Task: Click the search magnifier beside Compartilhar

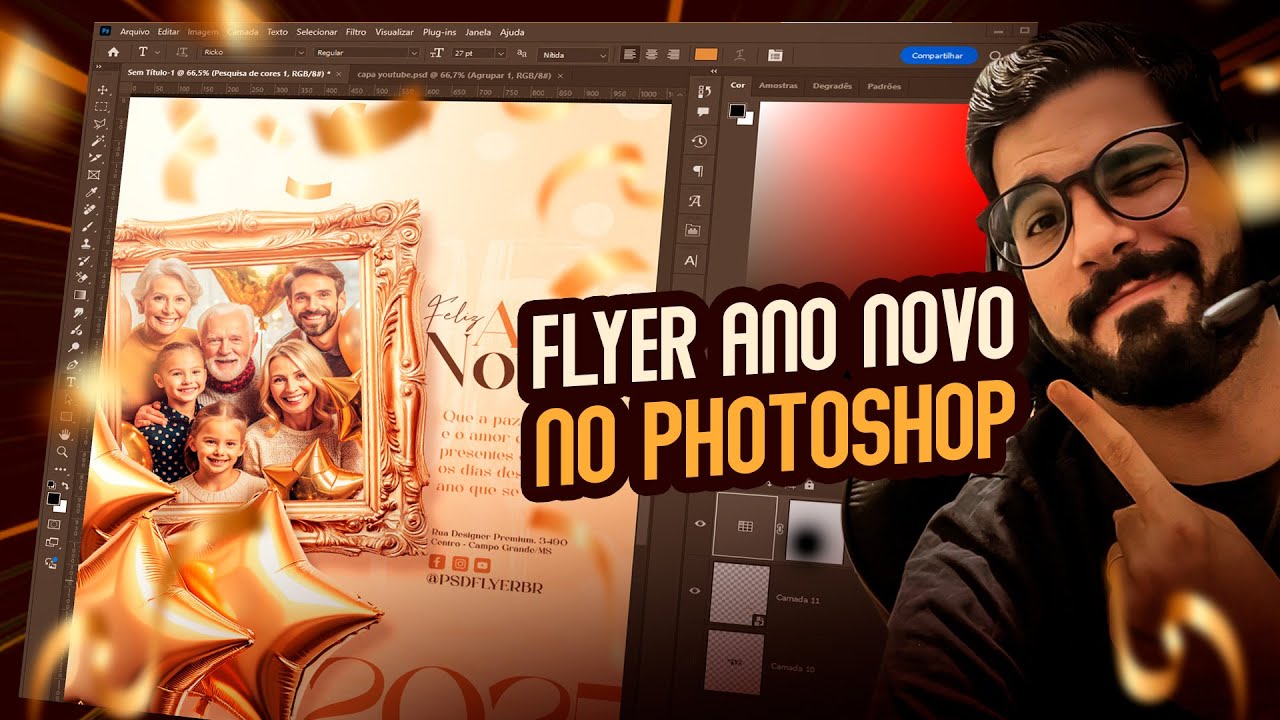Action: point(995,57)
